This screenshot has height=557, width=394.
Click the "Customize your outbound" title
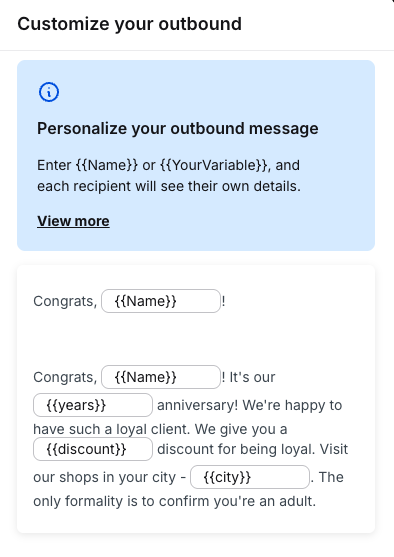click(129, 24)
